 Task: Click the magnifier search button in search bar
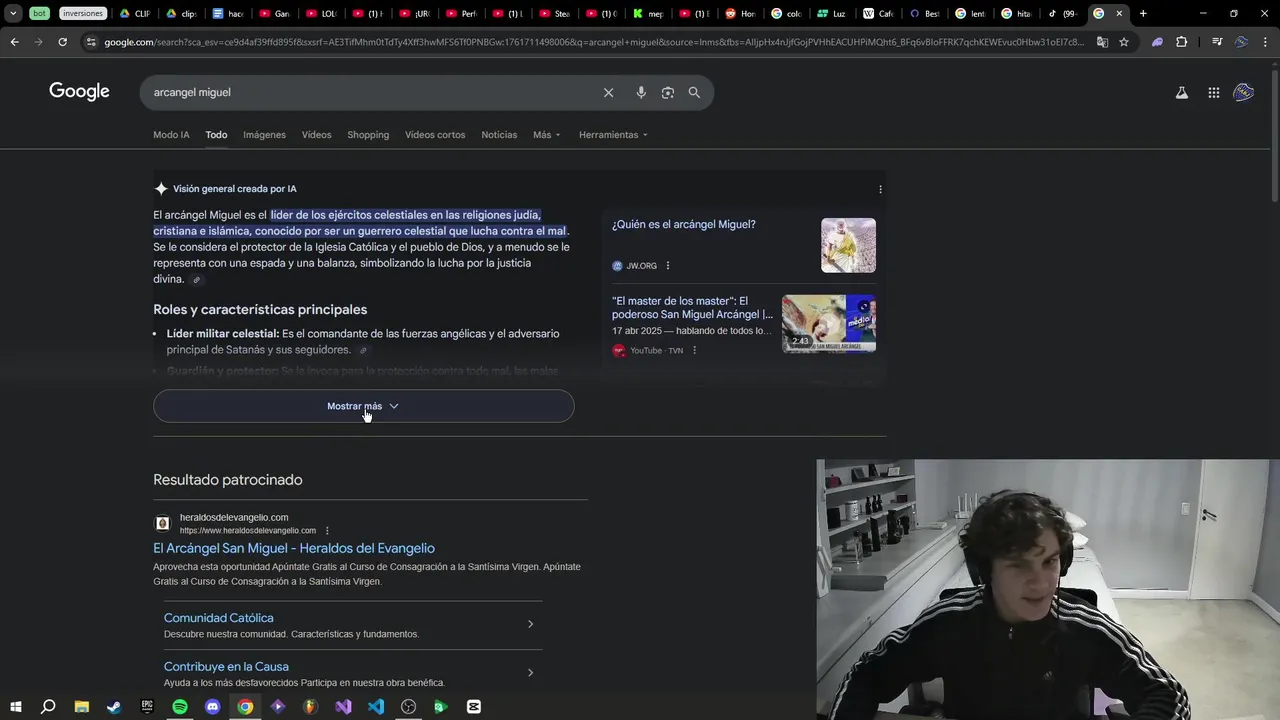pyautogui.click(x=694, y=92)
